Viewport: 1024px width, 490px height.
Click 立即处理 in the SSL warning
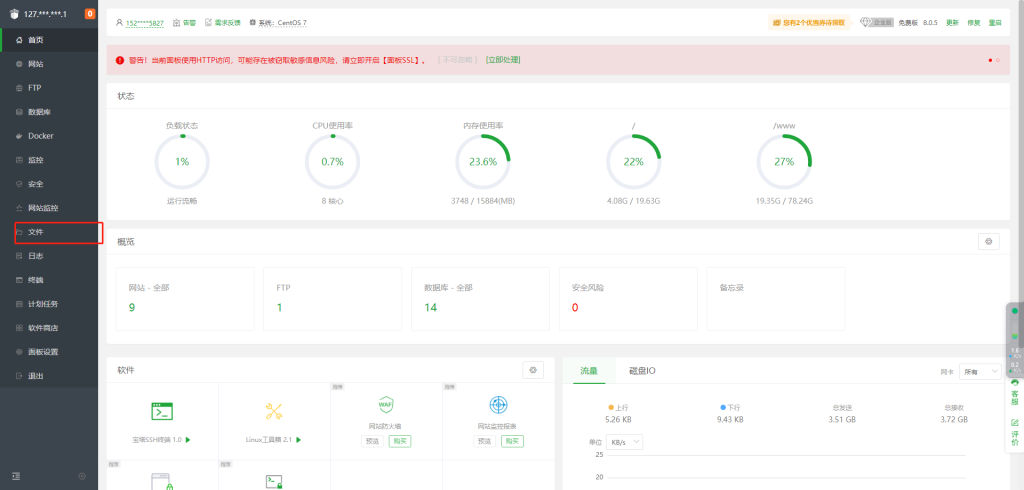pyautogui.click(x=503, y=60)
